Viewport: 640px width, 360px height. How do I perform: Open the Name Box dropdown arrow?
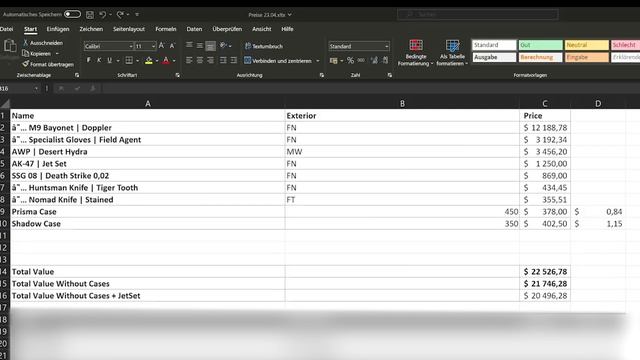pos(36,88)
